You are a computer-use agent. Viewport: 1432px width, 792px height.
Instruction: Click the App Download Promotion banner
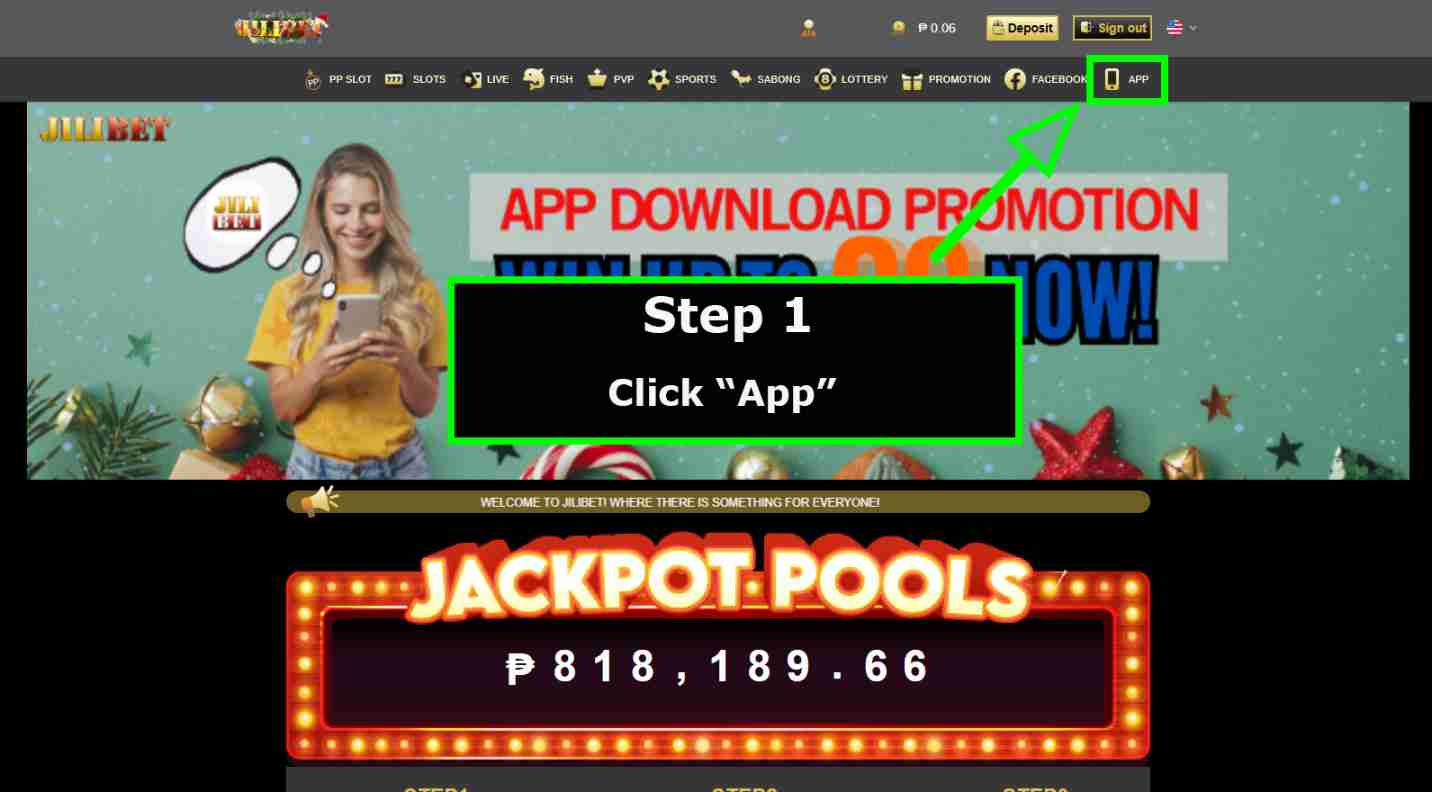pyautogui.click(x=718, y=291)
